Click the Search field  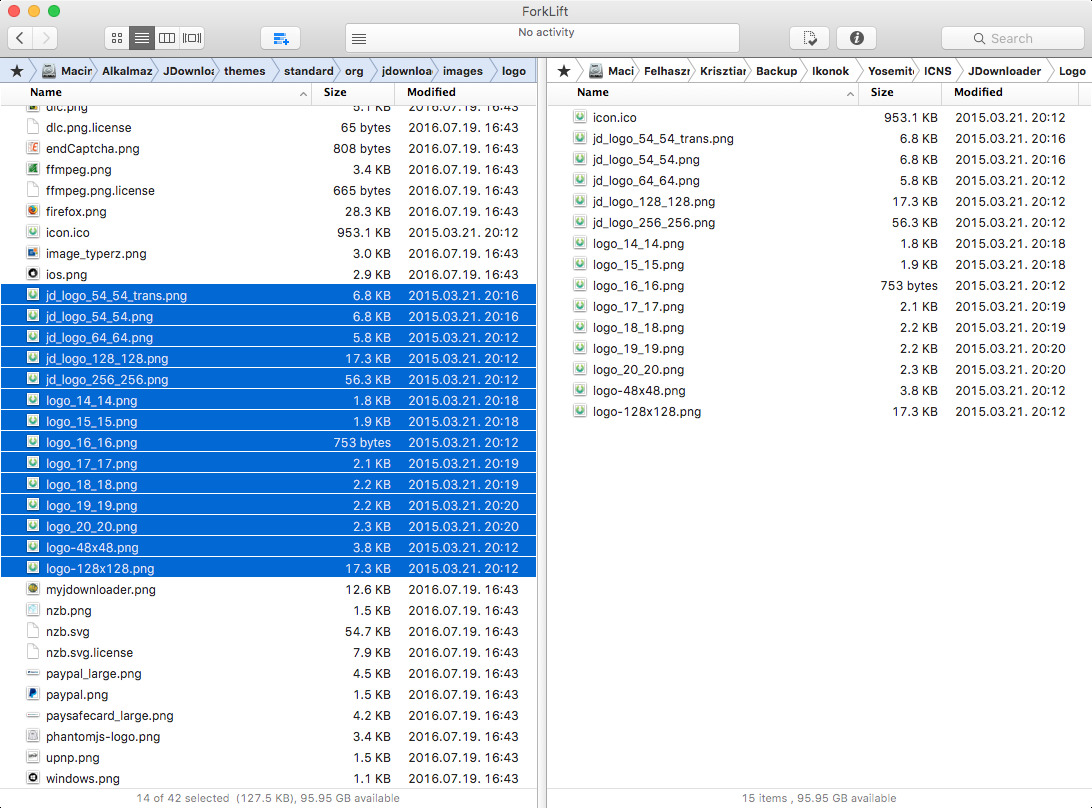1013,38
